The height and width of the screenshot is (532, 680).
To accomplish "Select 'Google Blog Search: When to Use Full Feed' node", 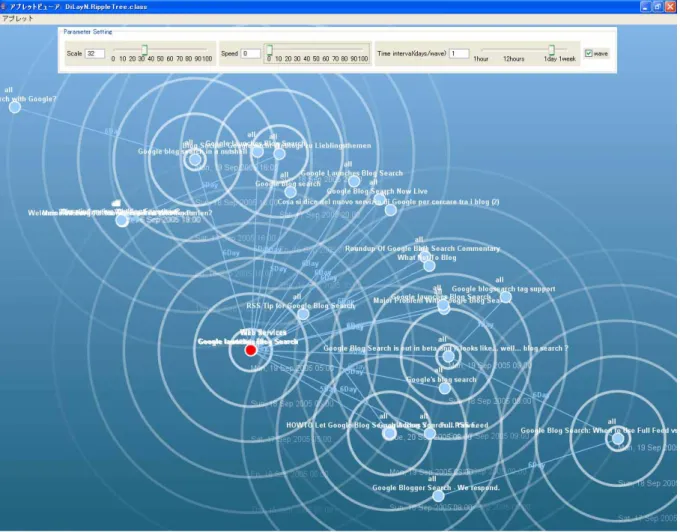I will [618, 439].
